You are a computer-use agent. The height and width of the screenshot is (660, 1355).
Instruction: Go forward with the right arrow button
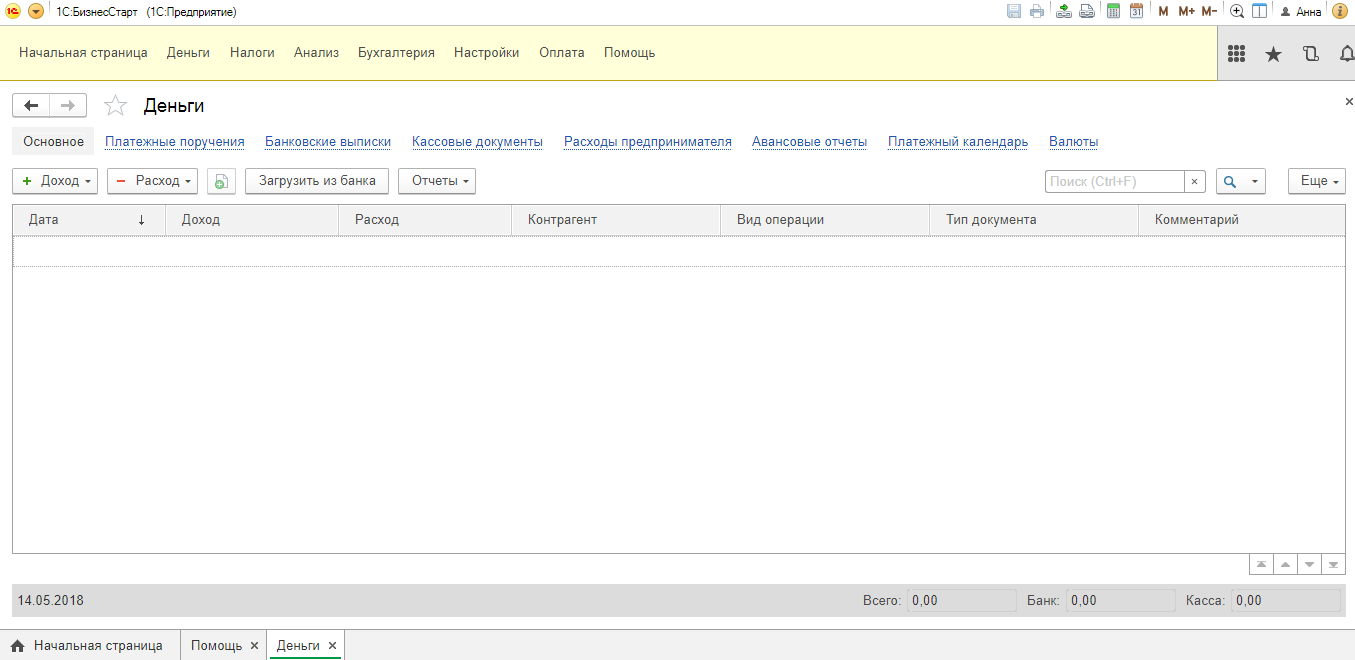68,105
